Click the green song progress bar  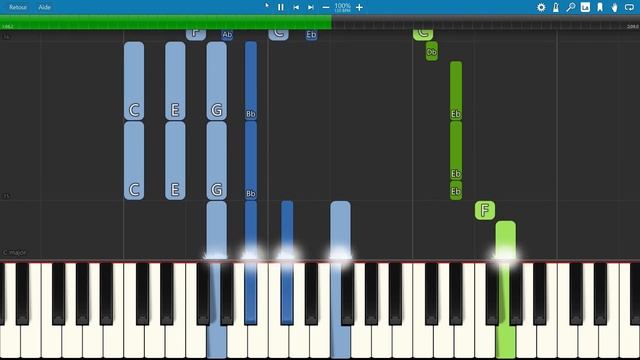pos(166,22)
